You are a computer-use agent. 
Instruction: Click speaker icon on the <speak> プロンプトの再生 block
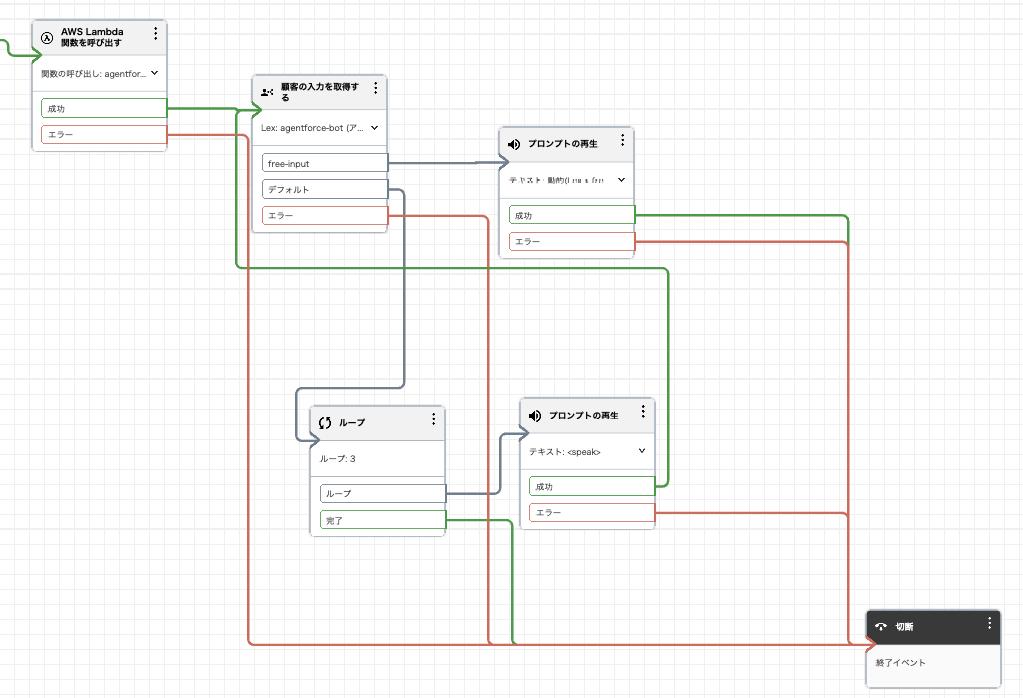535,416
